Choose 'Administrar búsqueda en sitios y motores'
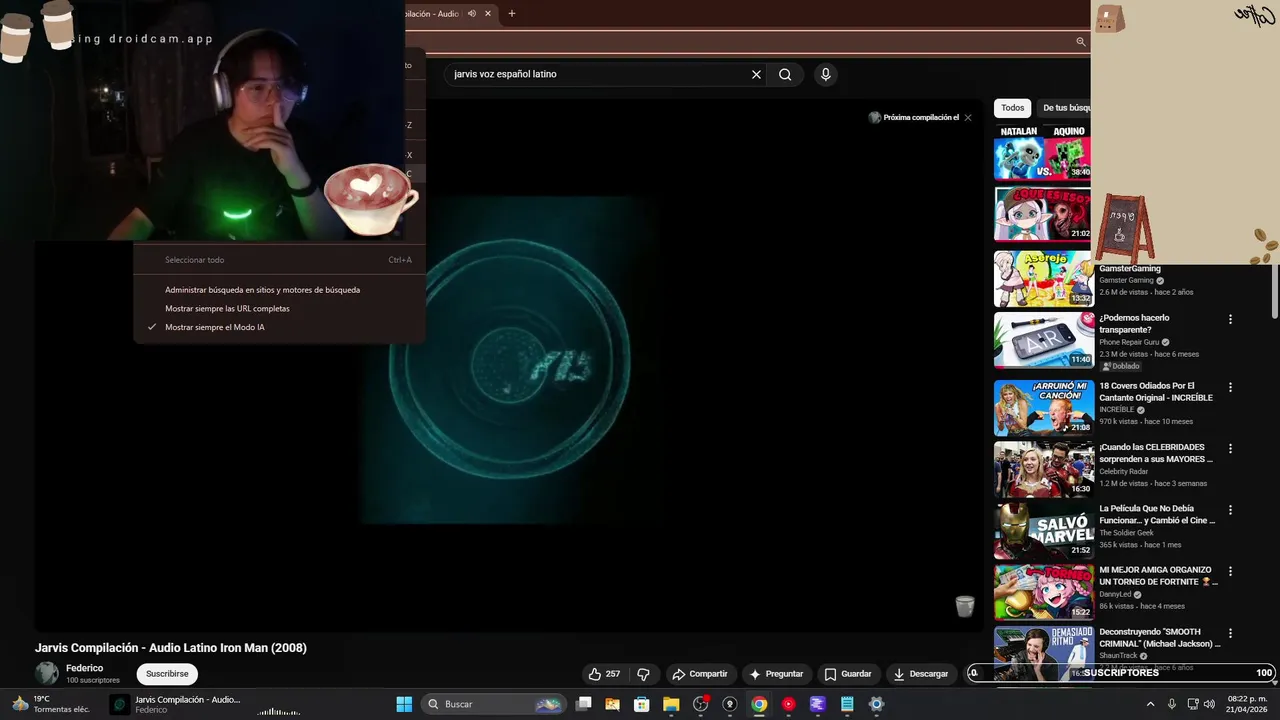 click(280, 290)
